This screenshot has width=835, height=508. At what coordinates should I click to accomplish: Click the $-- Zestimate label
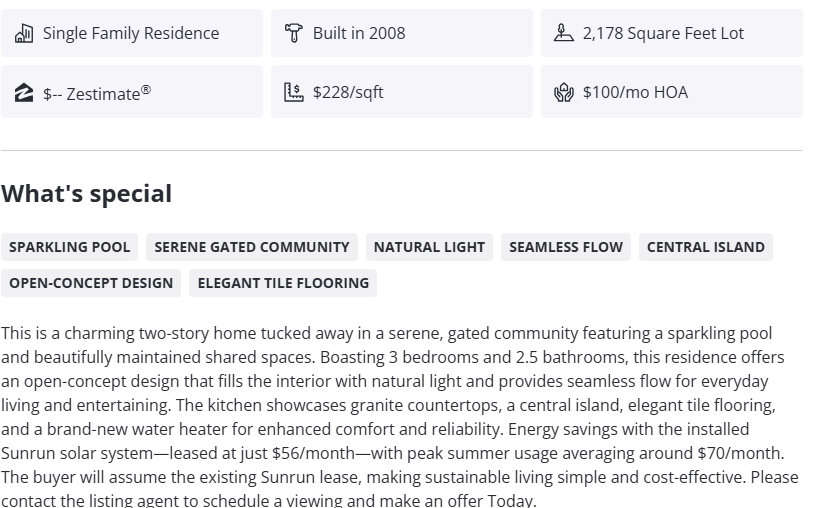[97, 93]
